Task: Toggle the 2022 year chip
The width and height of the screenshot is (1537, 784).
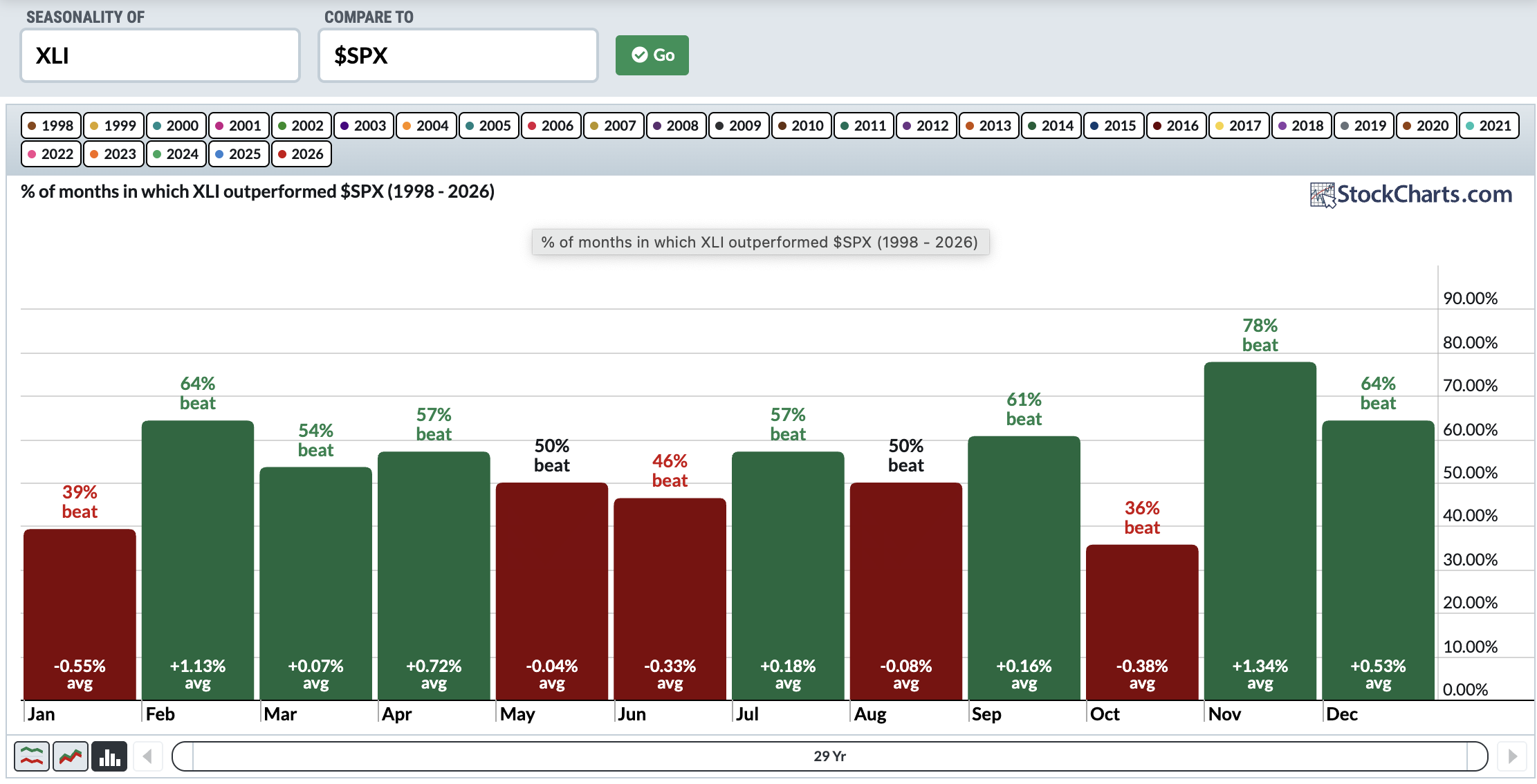Action: (51, 154)
